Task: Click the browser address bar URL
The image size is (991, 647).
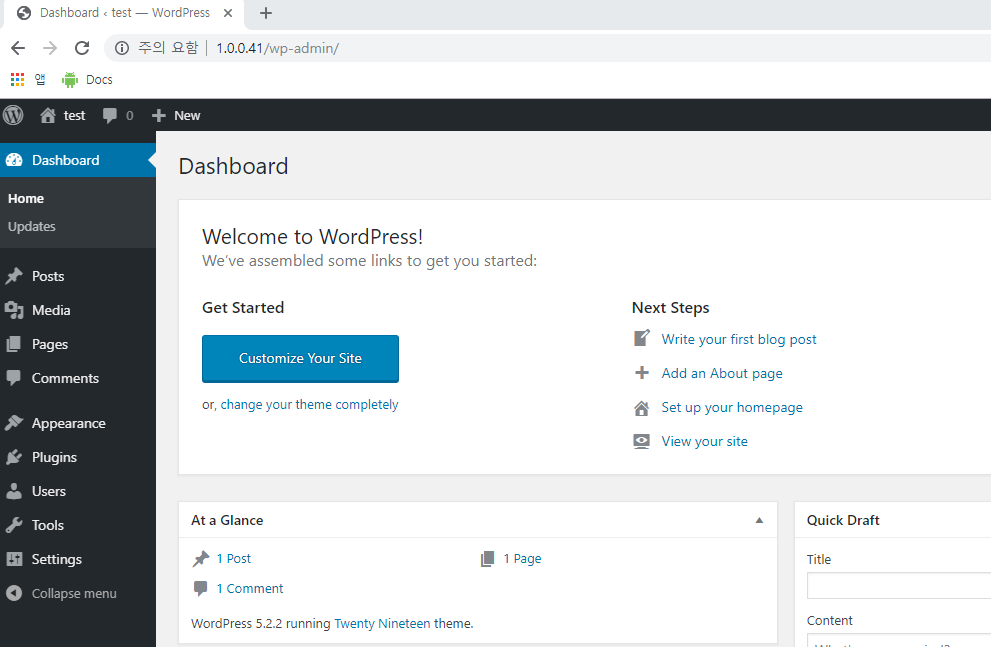Action: [x=277, y=48]
